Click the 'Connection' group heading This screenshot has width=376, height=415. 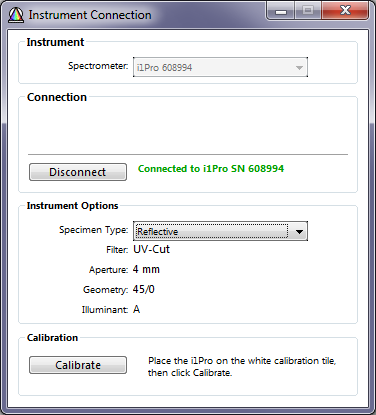point(57,97)
